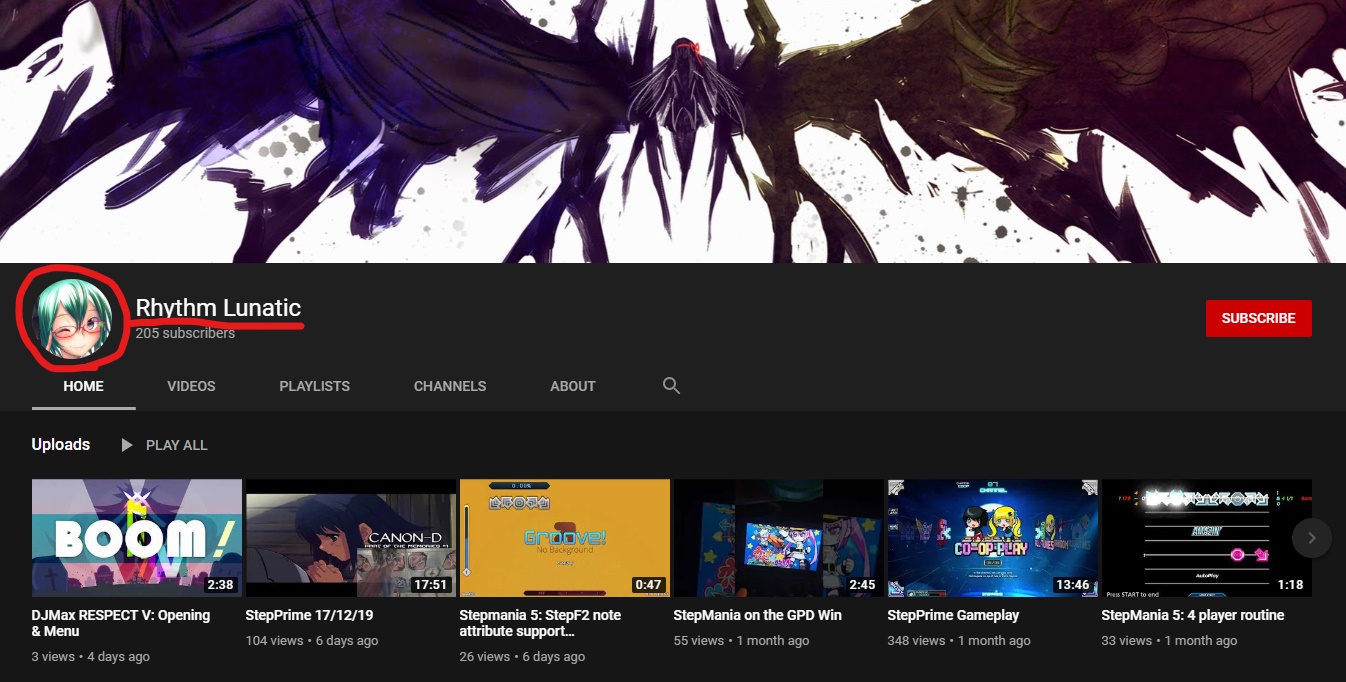Click the channel banner artwork
Screen dimensions: 1346x682
(x=673, y=131)
